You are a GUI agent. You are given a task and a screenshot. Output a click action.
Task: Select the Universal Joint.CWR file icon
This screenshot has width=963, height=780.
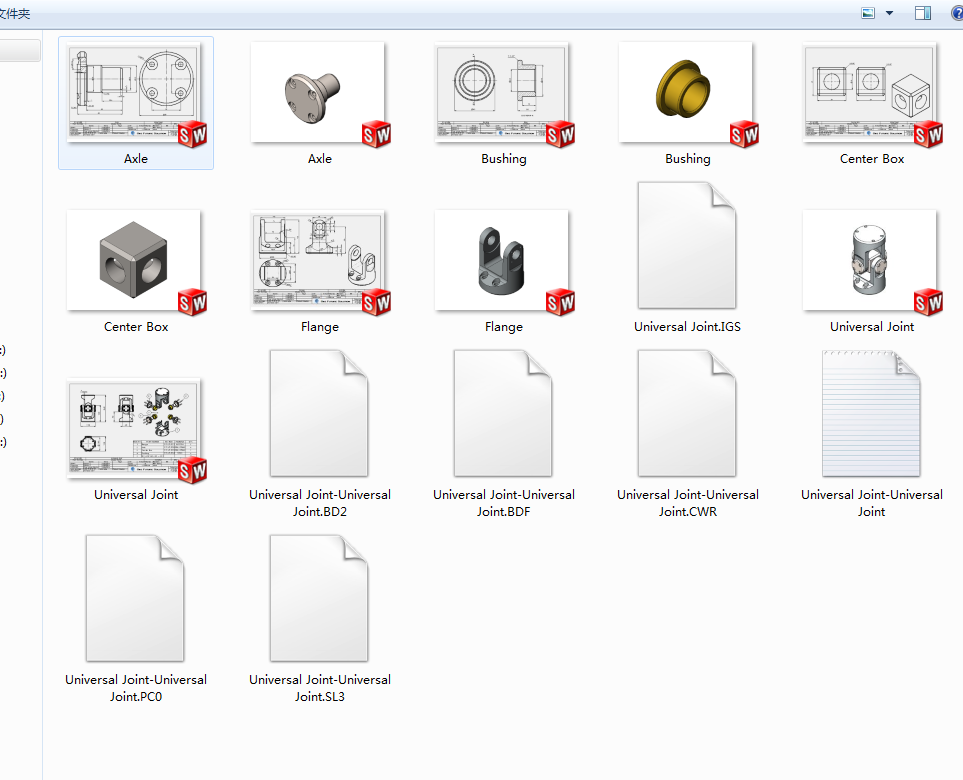pos(687,413)
